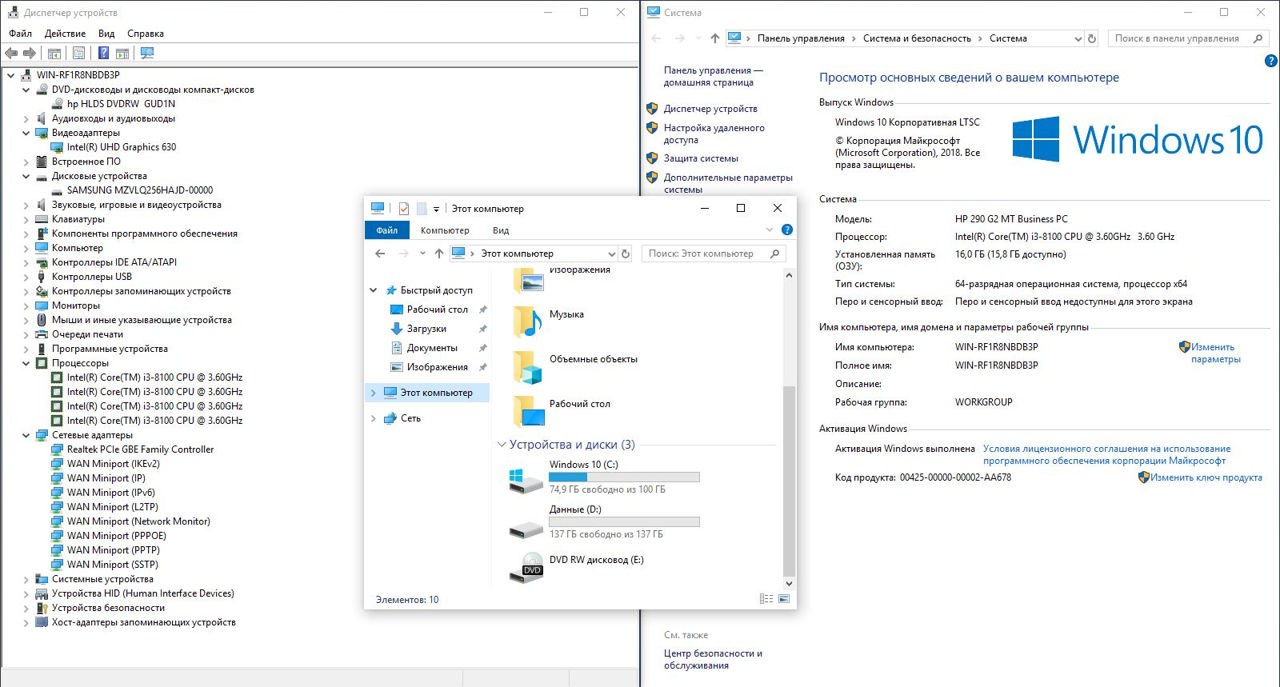Expand the Клавиатуры device category
The width and height of the screenshot is (1280, 687).
click(27, 219)
